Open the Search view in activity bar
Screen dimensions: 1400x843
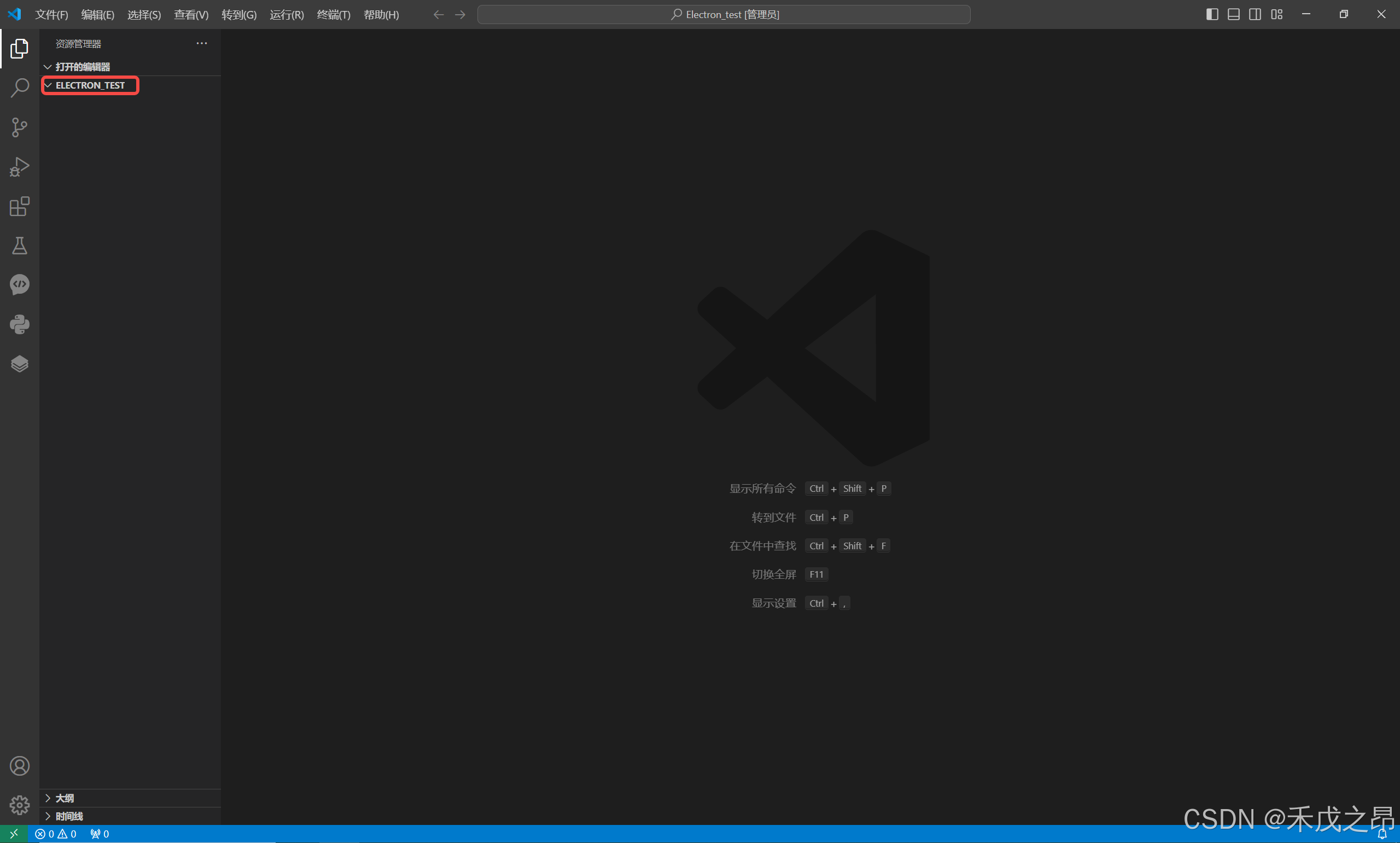(x=19, y=88)
